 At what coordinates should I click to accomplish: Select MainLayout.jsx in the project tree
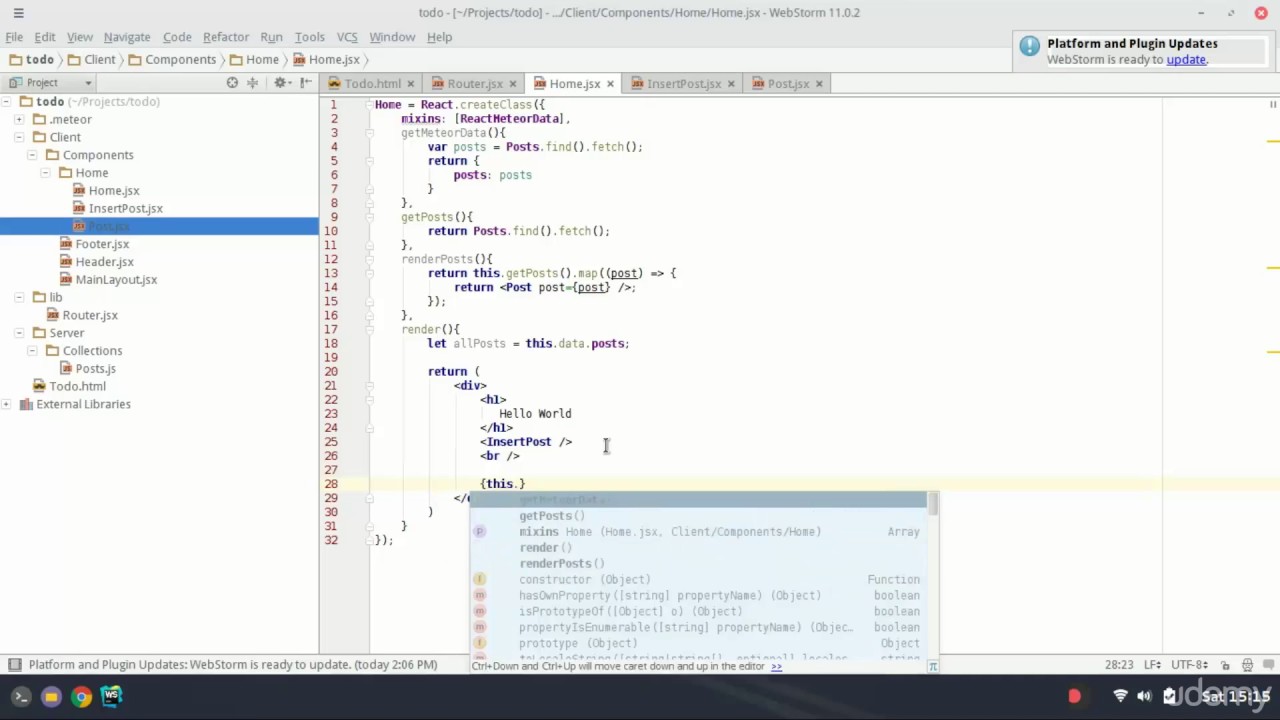[116, 280]
